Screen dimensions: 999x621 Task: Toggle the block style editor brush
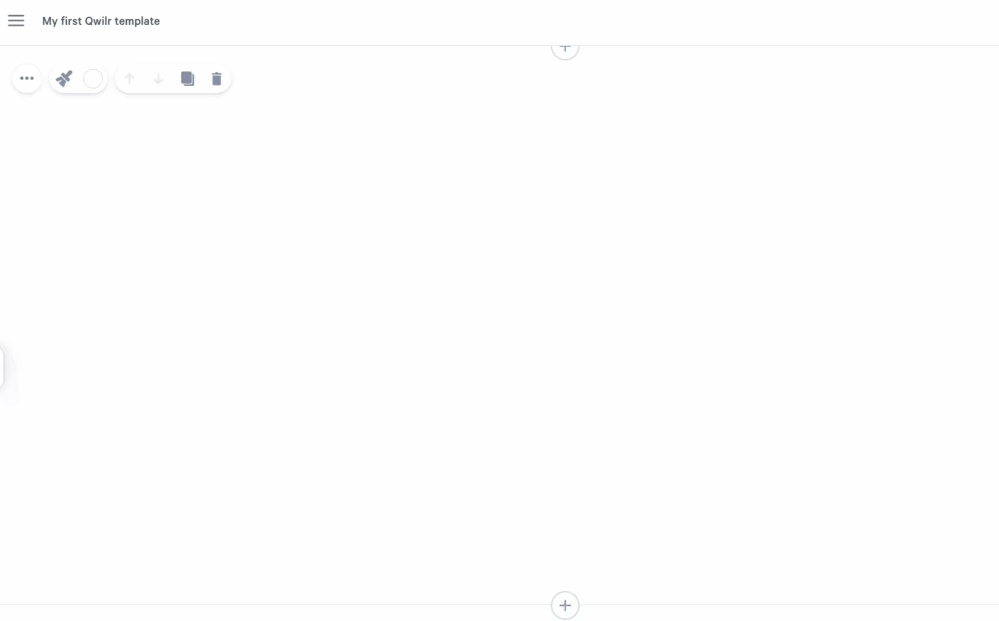(64, 78)
